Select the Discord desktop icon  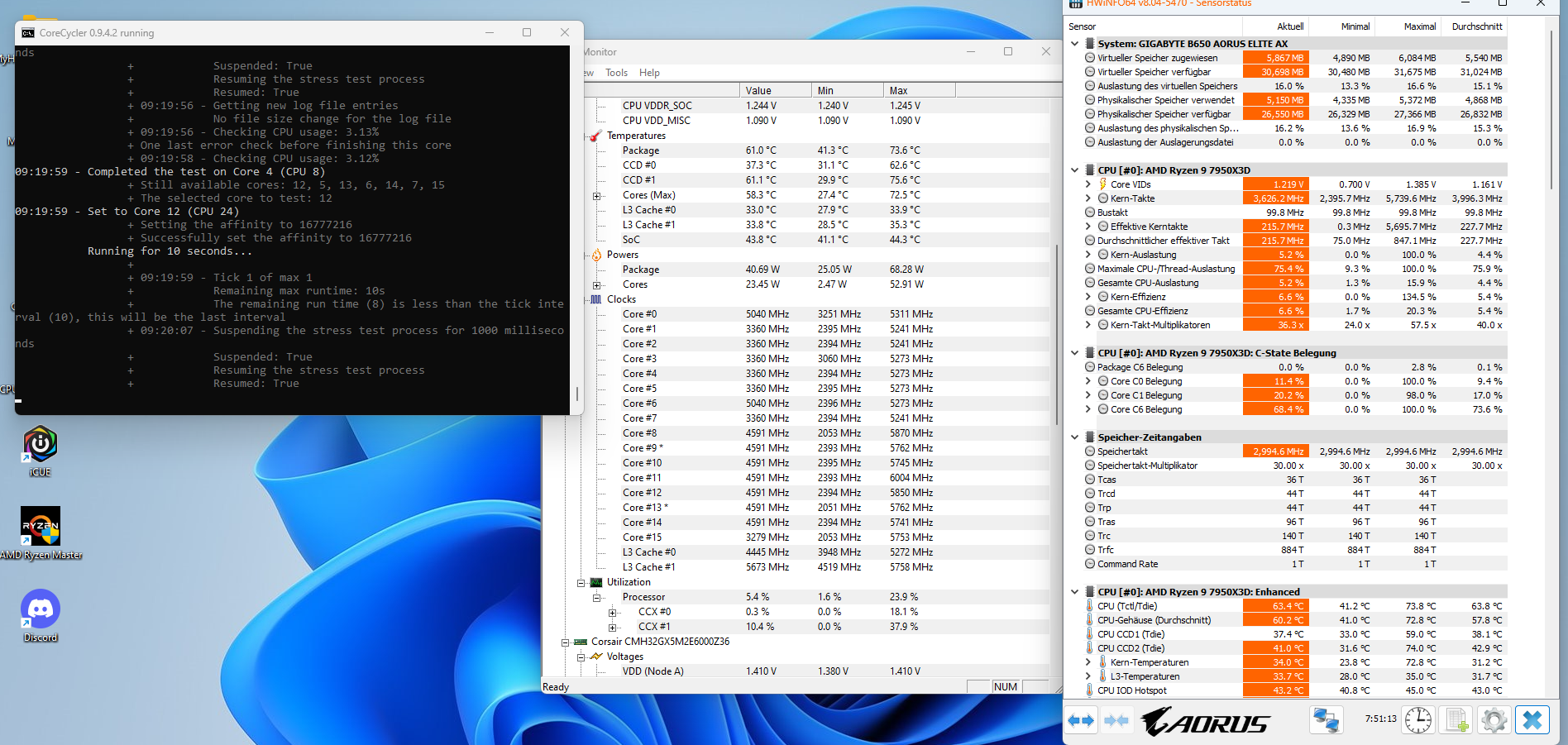41,616
